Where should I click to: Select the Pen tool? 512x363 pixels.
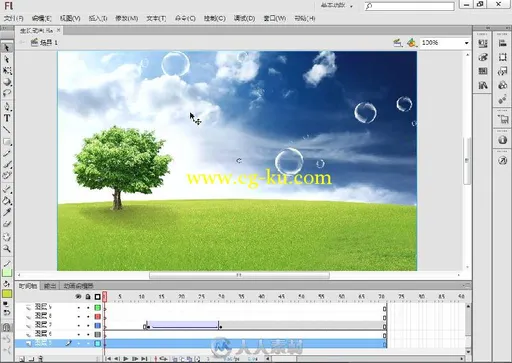[x=7, y=107]
